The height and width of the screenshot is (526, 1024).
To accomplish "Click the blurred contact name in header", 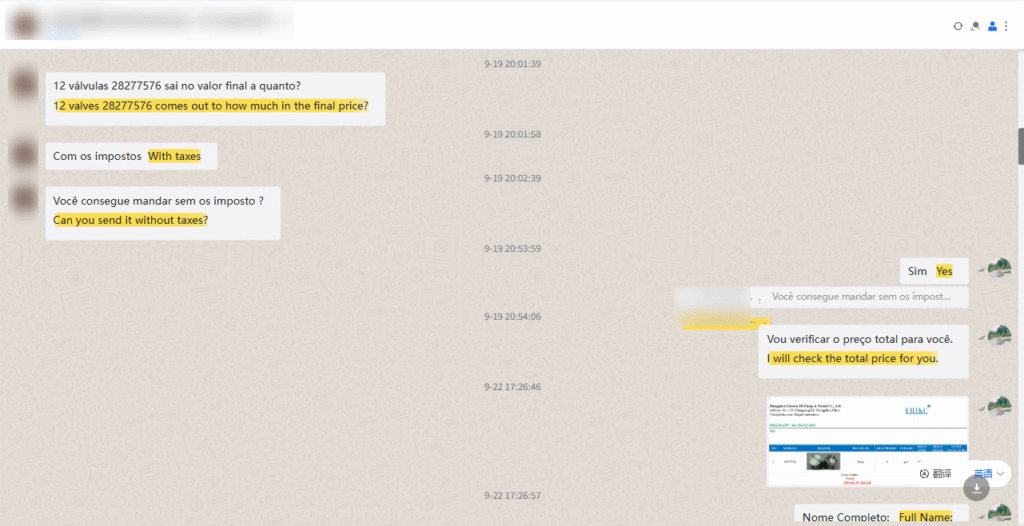I will [150, 20].
